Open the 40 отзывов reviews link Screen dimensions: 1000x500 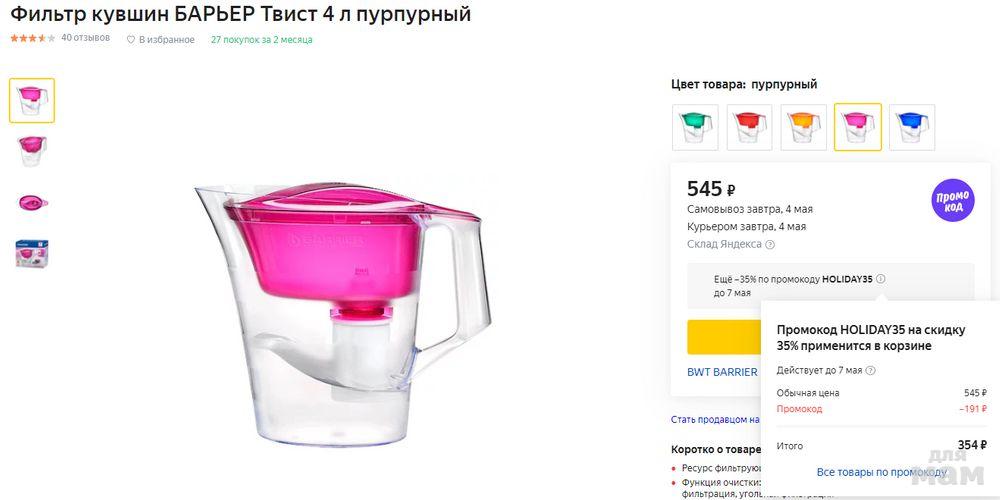tap(85, 38)
